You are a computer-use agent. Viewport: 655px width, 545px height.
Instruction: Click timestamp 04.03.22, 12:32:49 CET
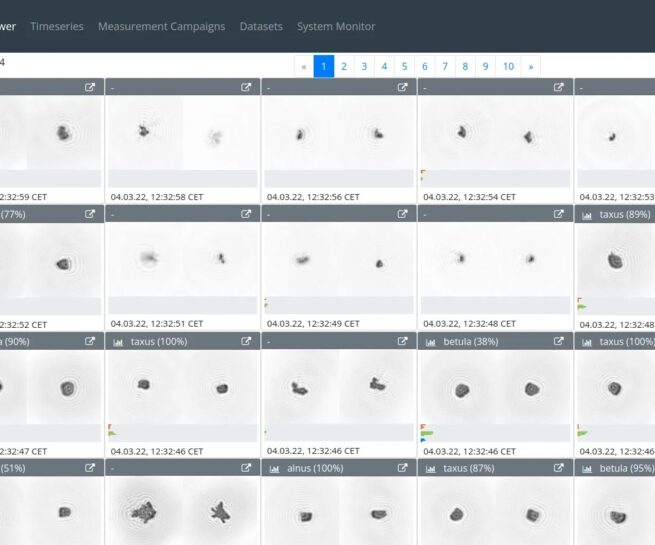point(313,324)
